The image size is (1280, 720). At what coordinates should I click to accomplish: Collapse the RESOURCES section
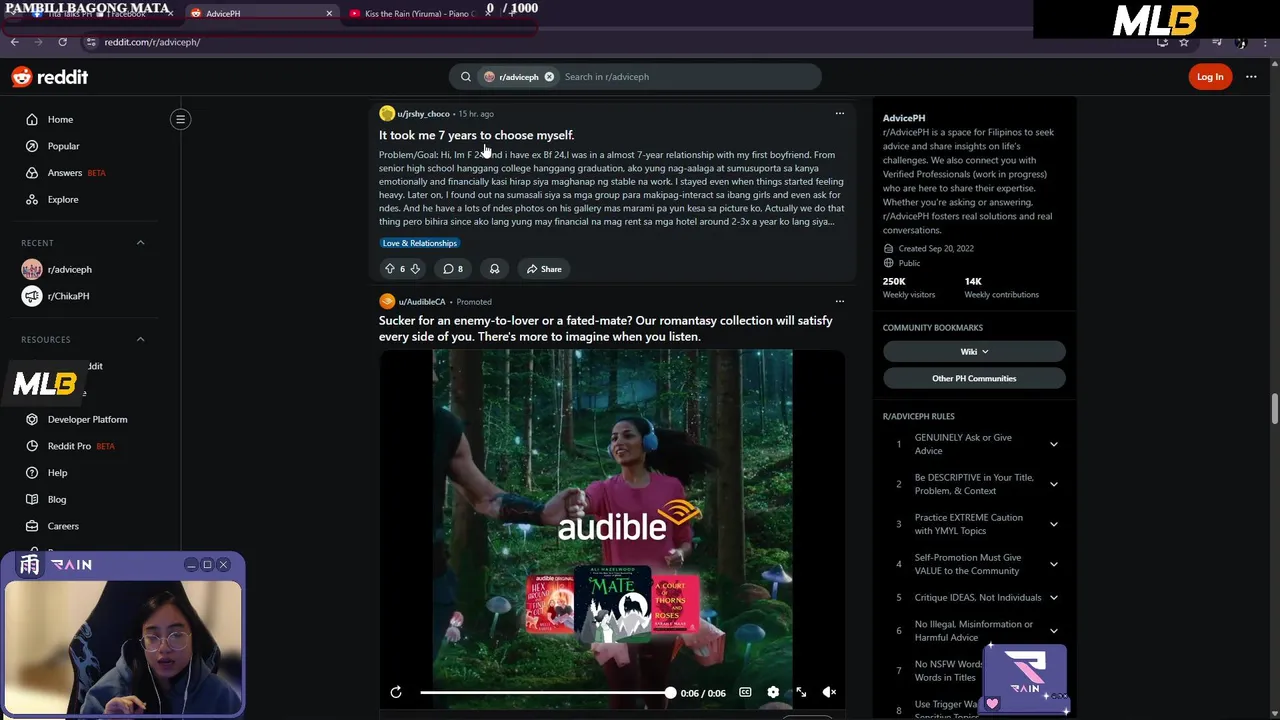pos(140,339)
